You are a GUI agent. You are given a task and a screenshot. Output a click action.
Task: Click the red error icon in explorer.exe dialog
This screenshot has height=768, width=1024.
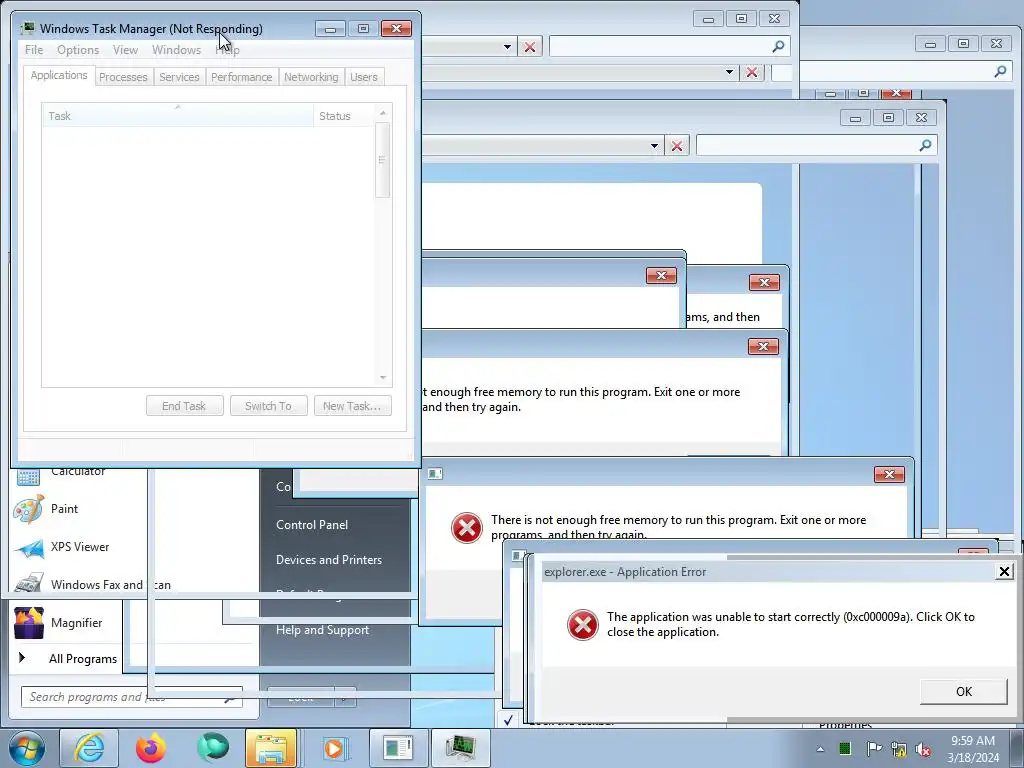tap(583, 625)
